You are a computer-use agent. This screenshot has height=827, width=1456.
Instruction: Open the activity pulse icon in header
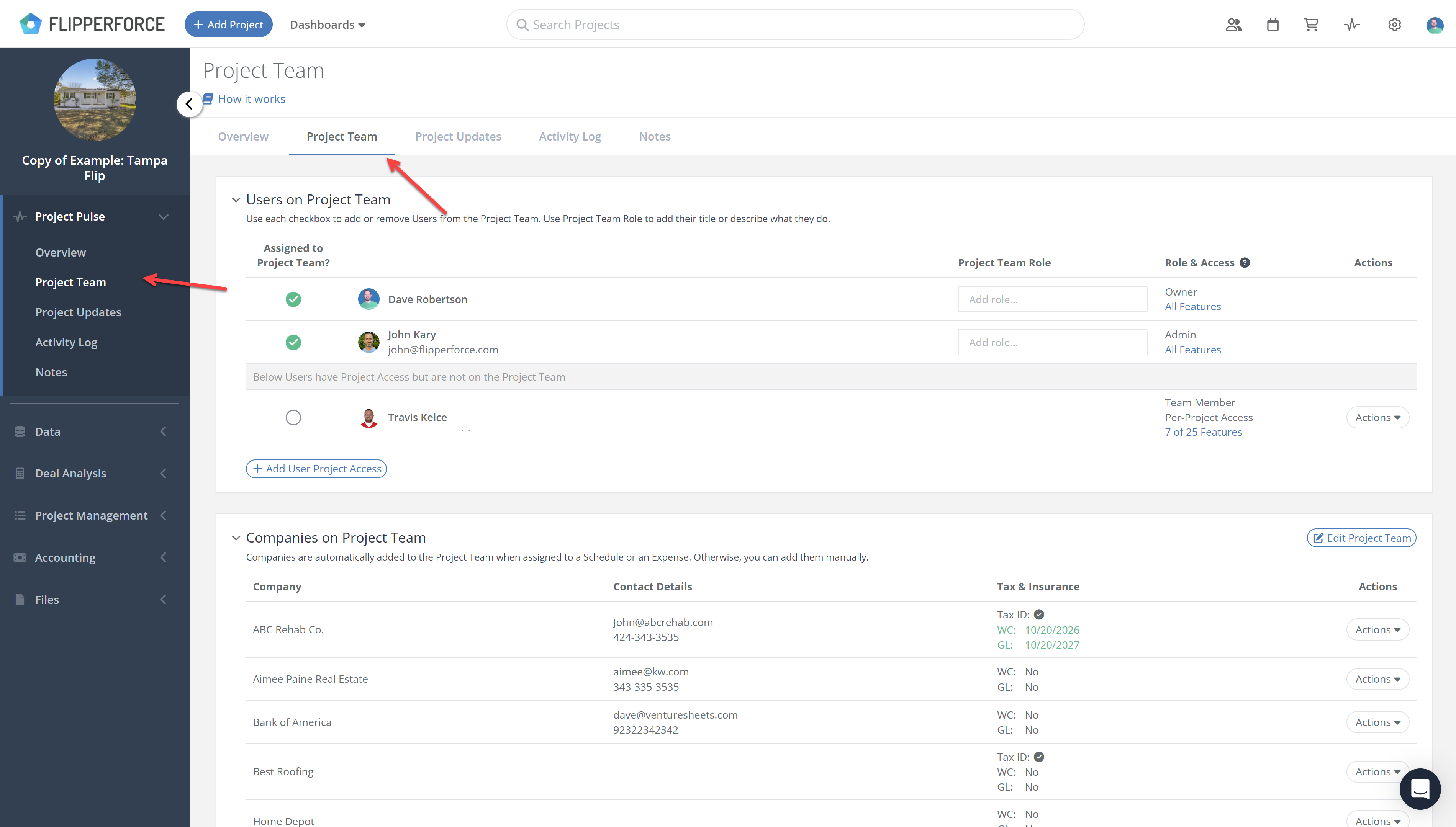click(1352, 25)
